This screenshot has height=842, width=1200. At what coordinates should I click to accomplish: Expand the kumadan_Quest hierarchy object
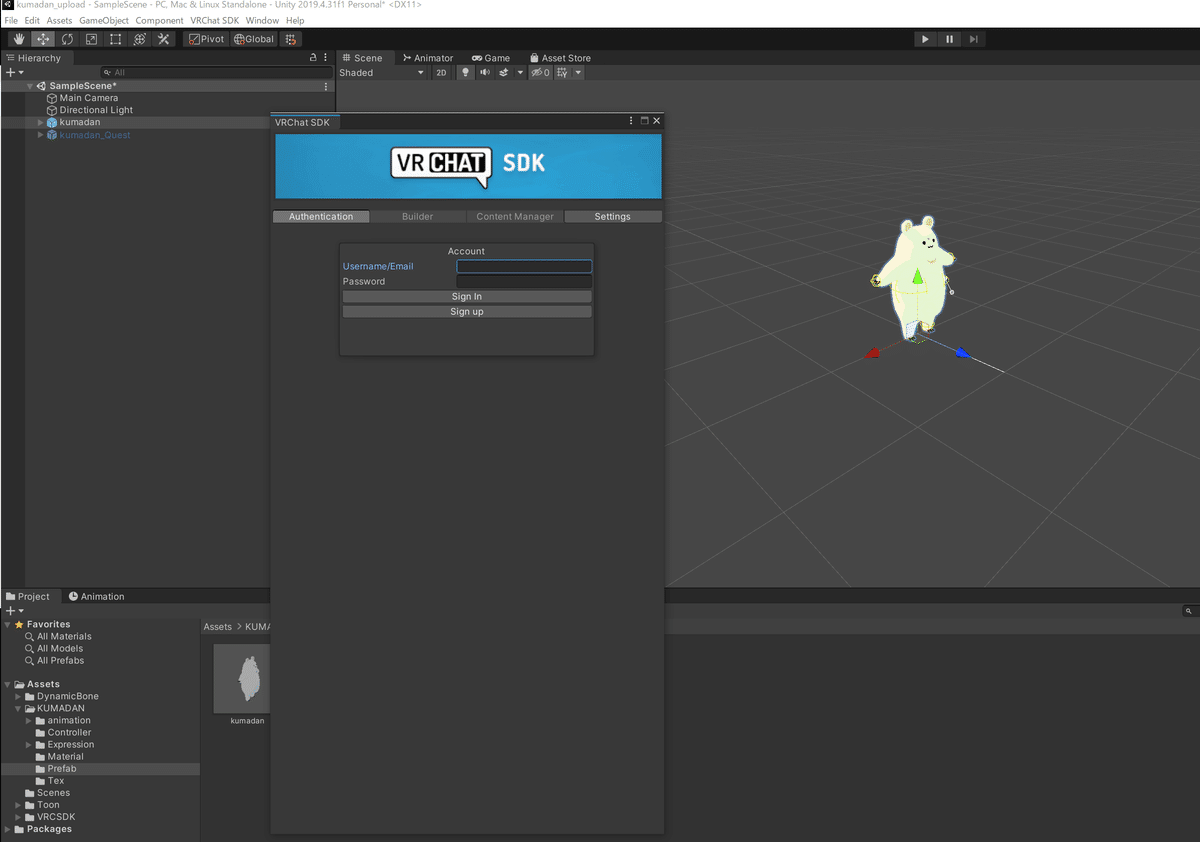(41, 135)
